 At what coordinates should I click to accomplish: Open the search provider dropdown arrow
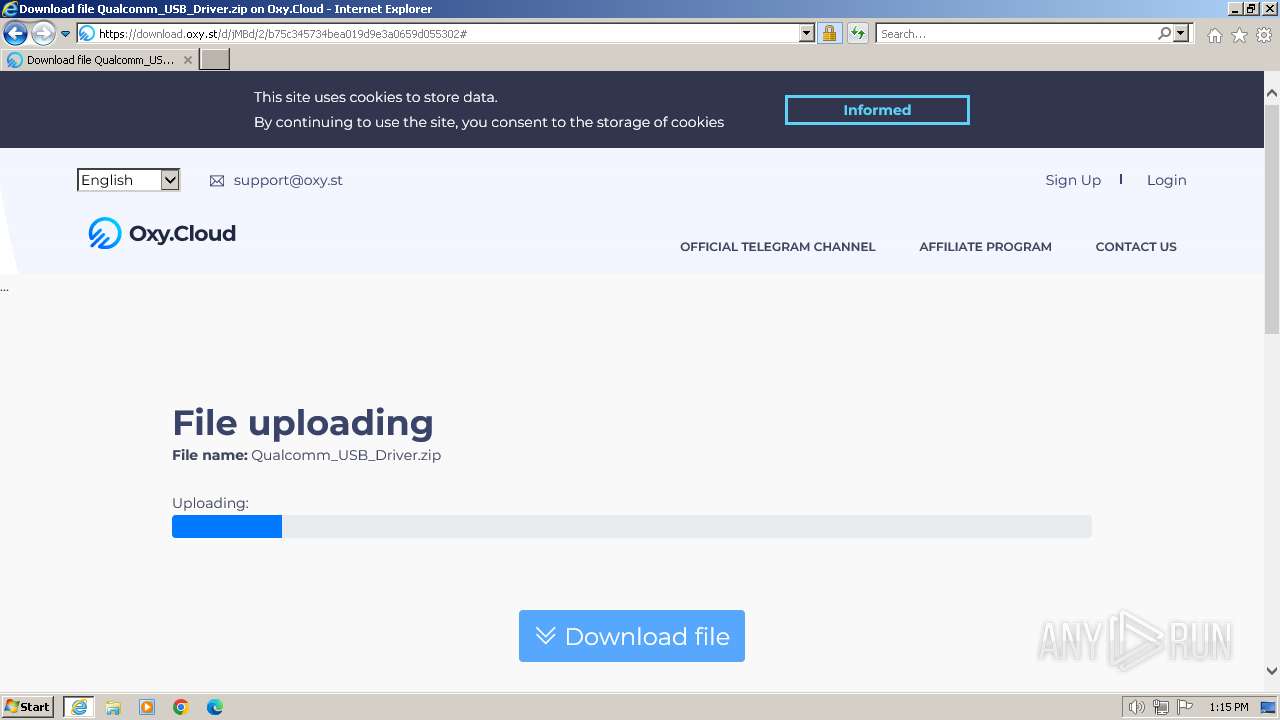tap(1181, 34)
